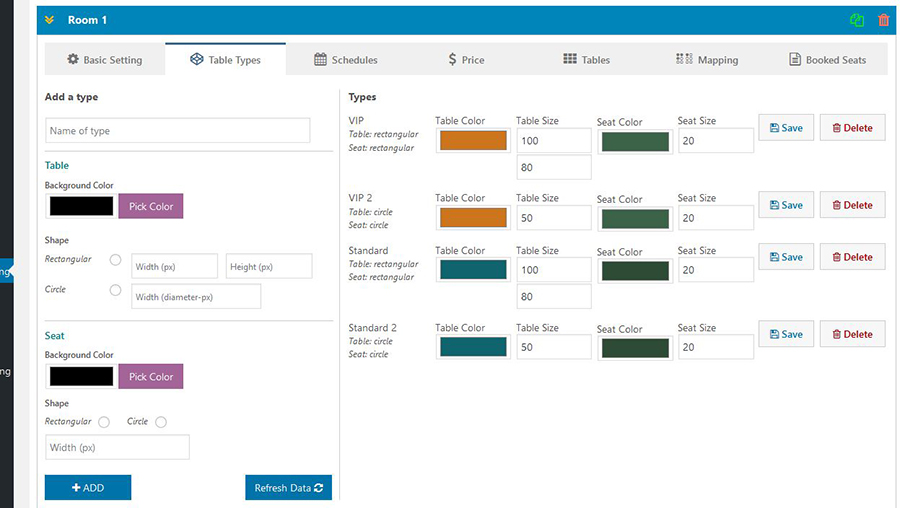Show the Booked Seats tab
Image resolution: width=900 pixels, height=508 pixels.
(828, 60)
